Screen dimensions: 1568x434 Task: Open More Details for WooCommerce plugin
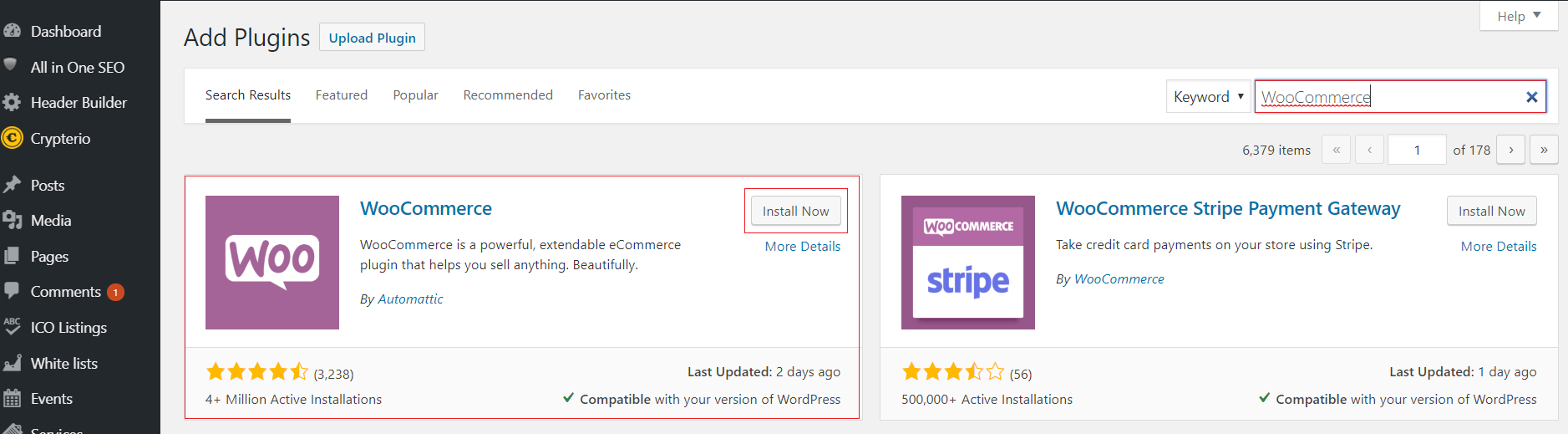point(803,246)
